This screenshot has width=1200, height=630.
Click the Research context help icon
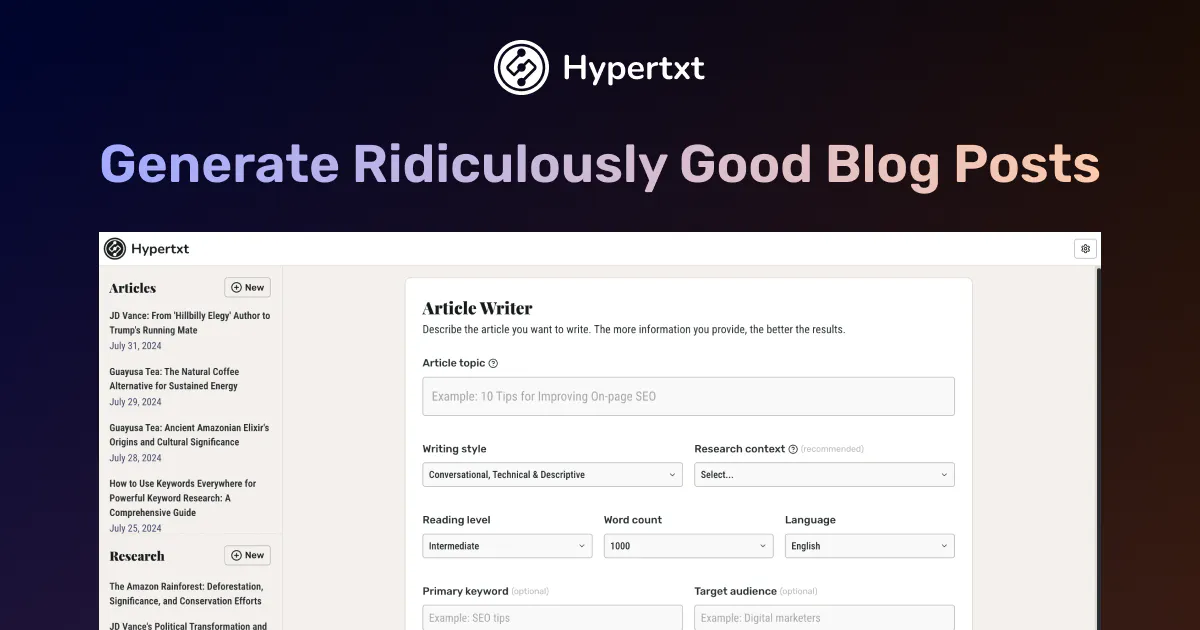coord(793,450)
